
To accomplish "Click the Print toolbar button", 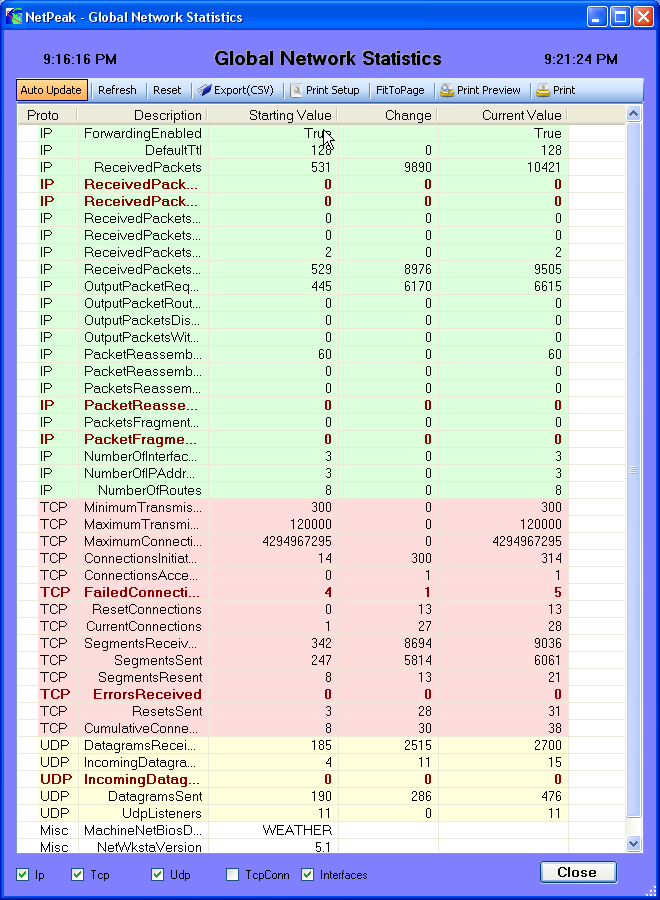I will tap(556, 90).
